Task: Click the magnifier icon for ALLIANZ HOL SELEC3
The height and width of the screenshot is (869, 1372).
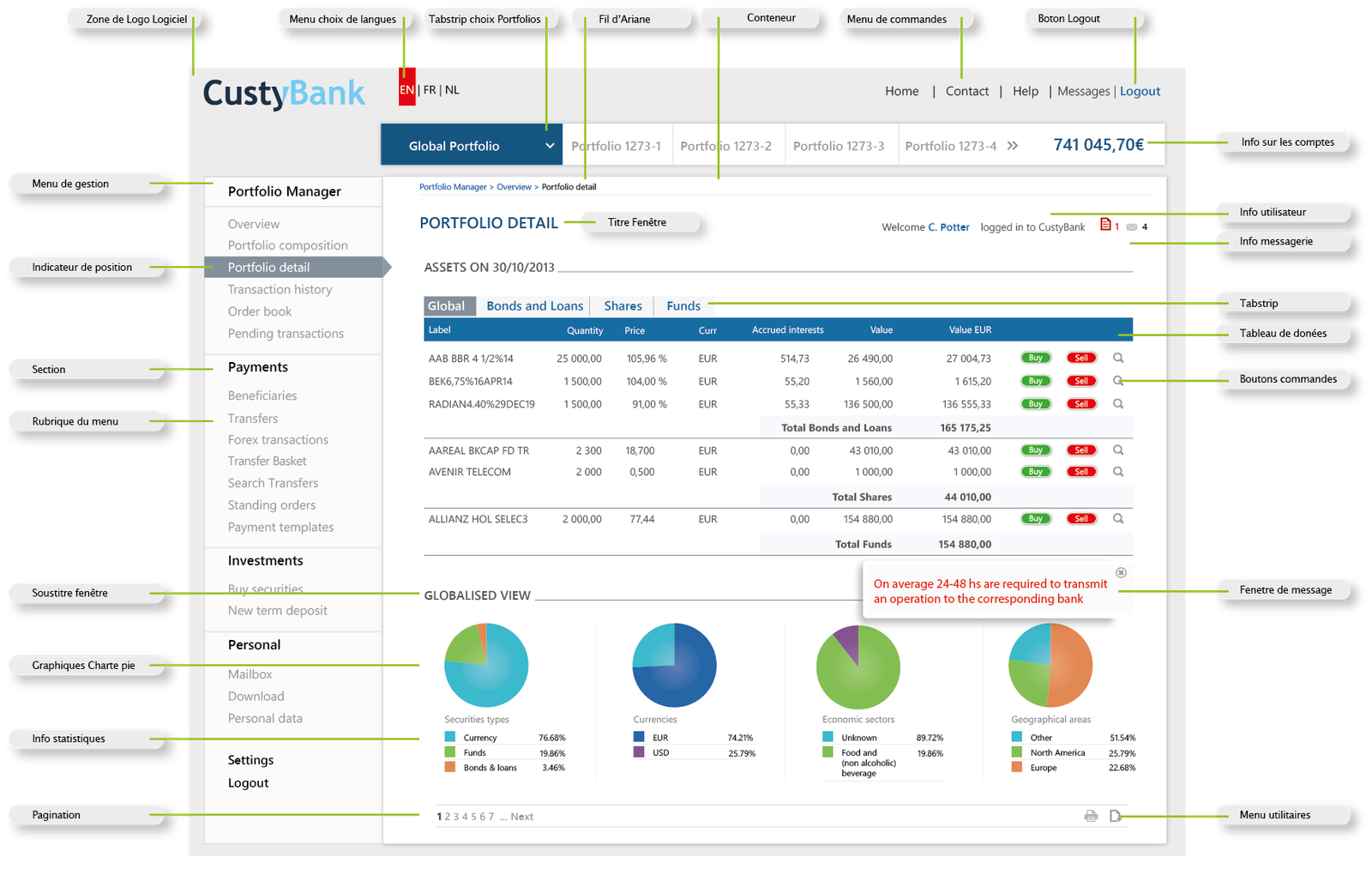Action: point(1118,519)
